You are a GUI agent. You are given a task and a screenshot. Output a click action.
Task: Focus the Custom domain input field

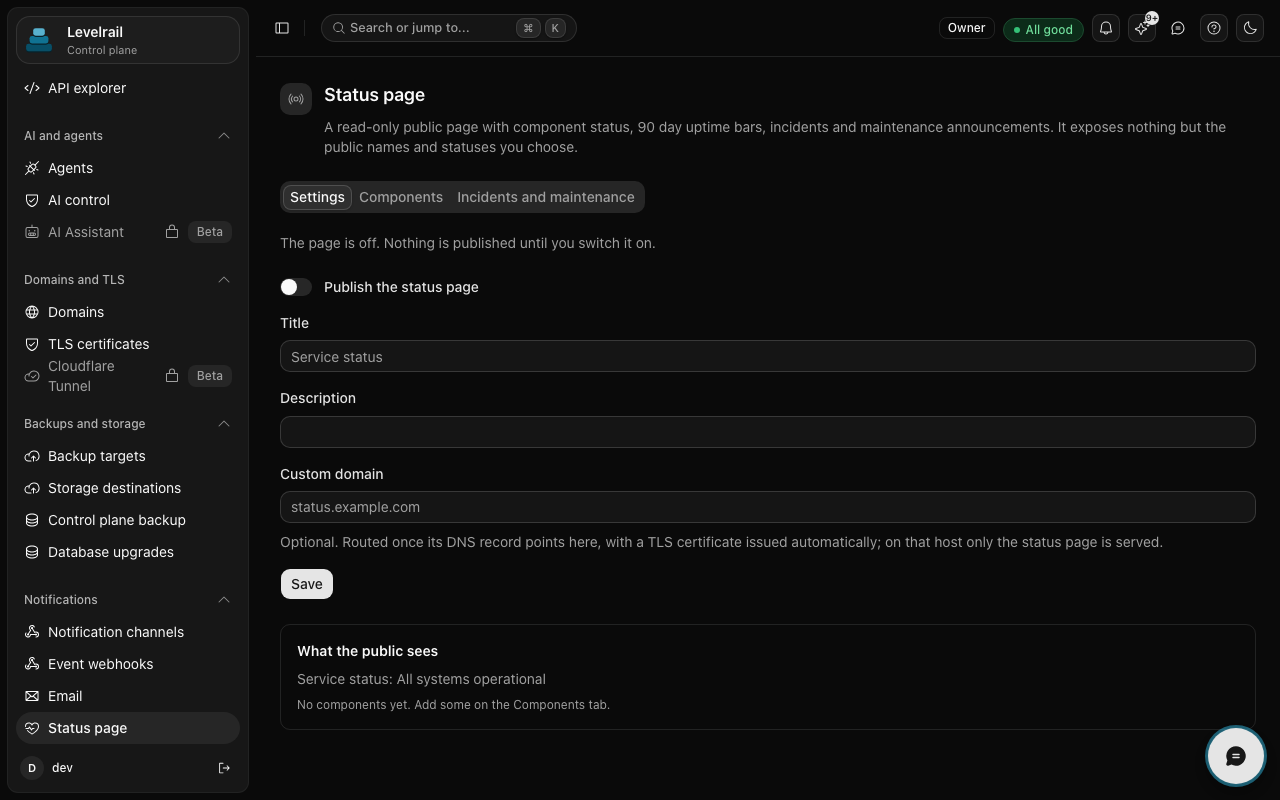[x=768, y=507]
